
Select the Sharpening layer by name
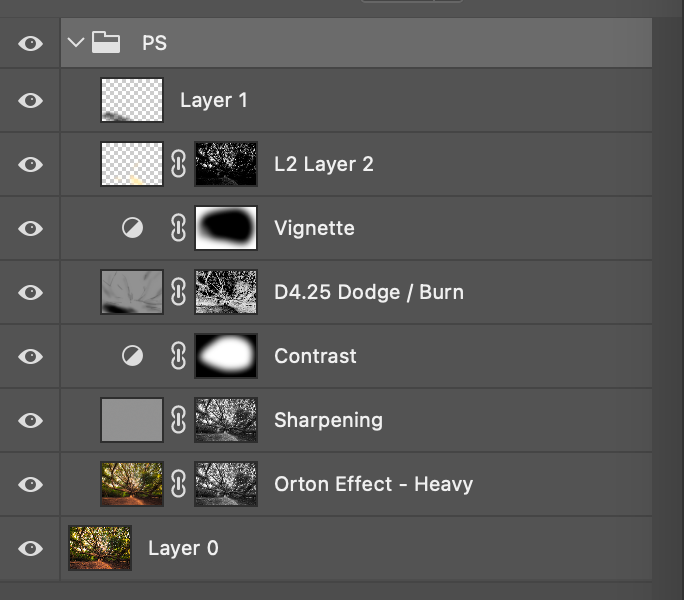(x=328, y=420)
